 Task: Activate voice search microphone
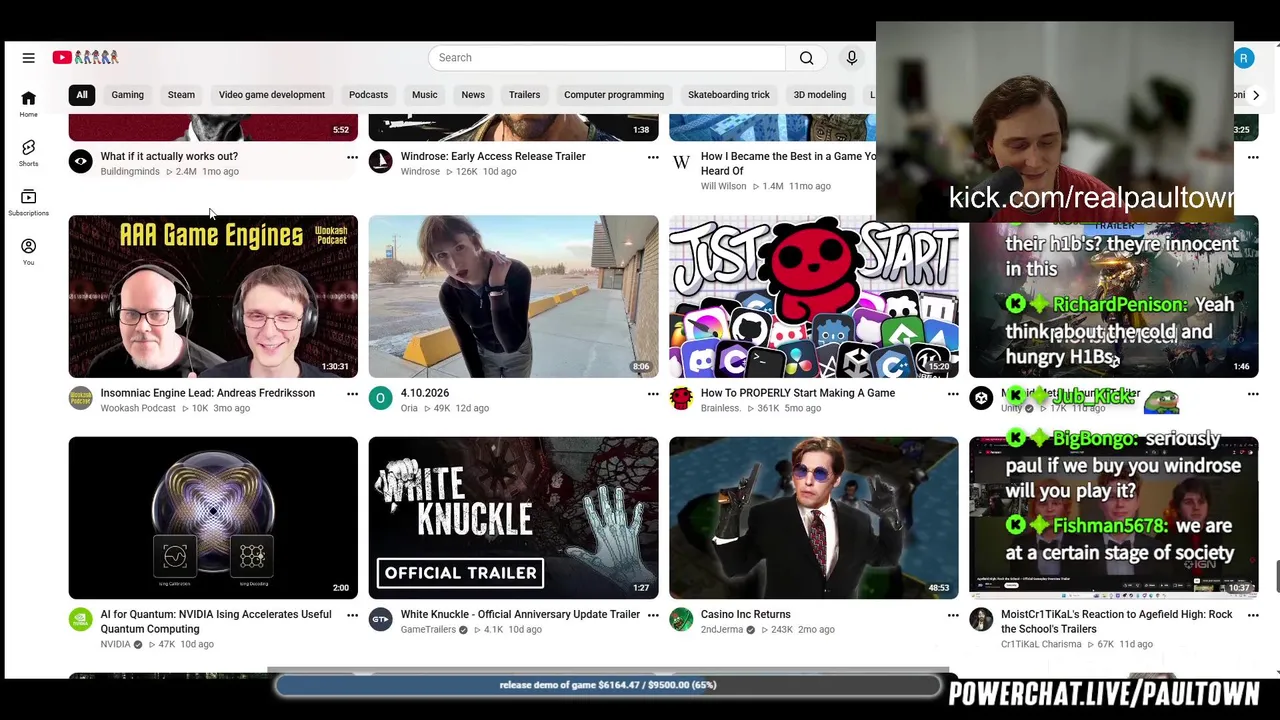click(x=852, y=58)
